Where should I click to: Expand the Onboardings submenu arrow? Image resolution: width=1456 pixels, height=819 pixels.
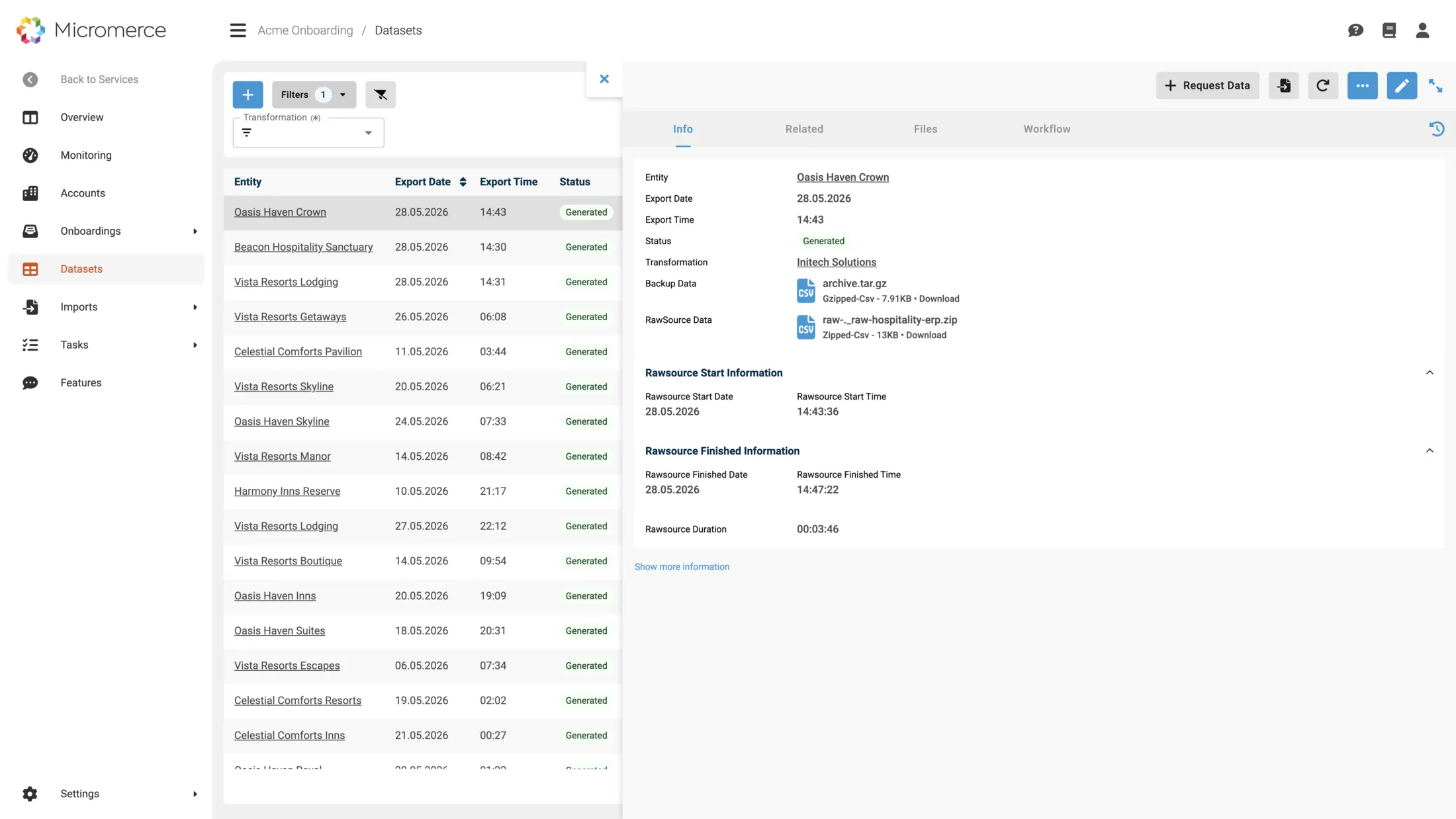tap(195, 232)
